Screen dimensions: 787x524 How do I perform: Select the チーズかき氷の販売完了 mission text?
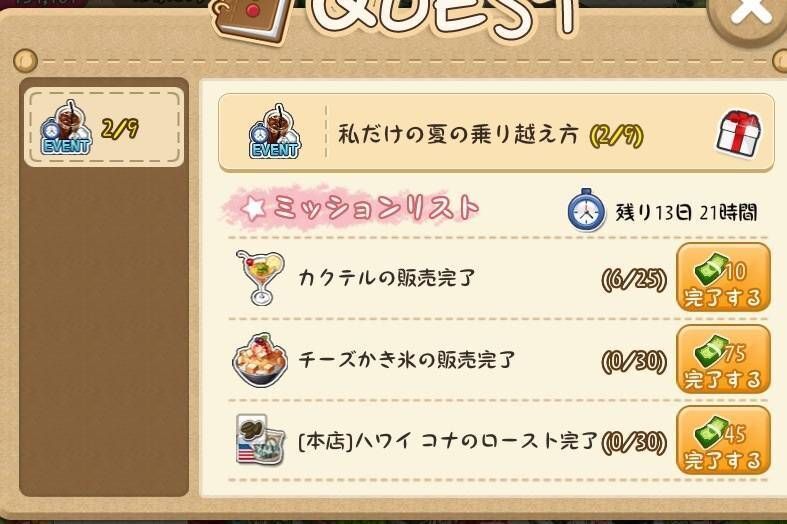(407, 359)
